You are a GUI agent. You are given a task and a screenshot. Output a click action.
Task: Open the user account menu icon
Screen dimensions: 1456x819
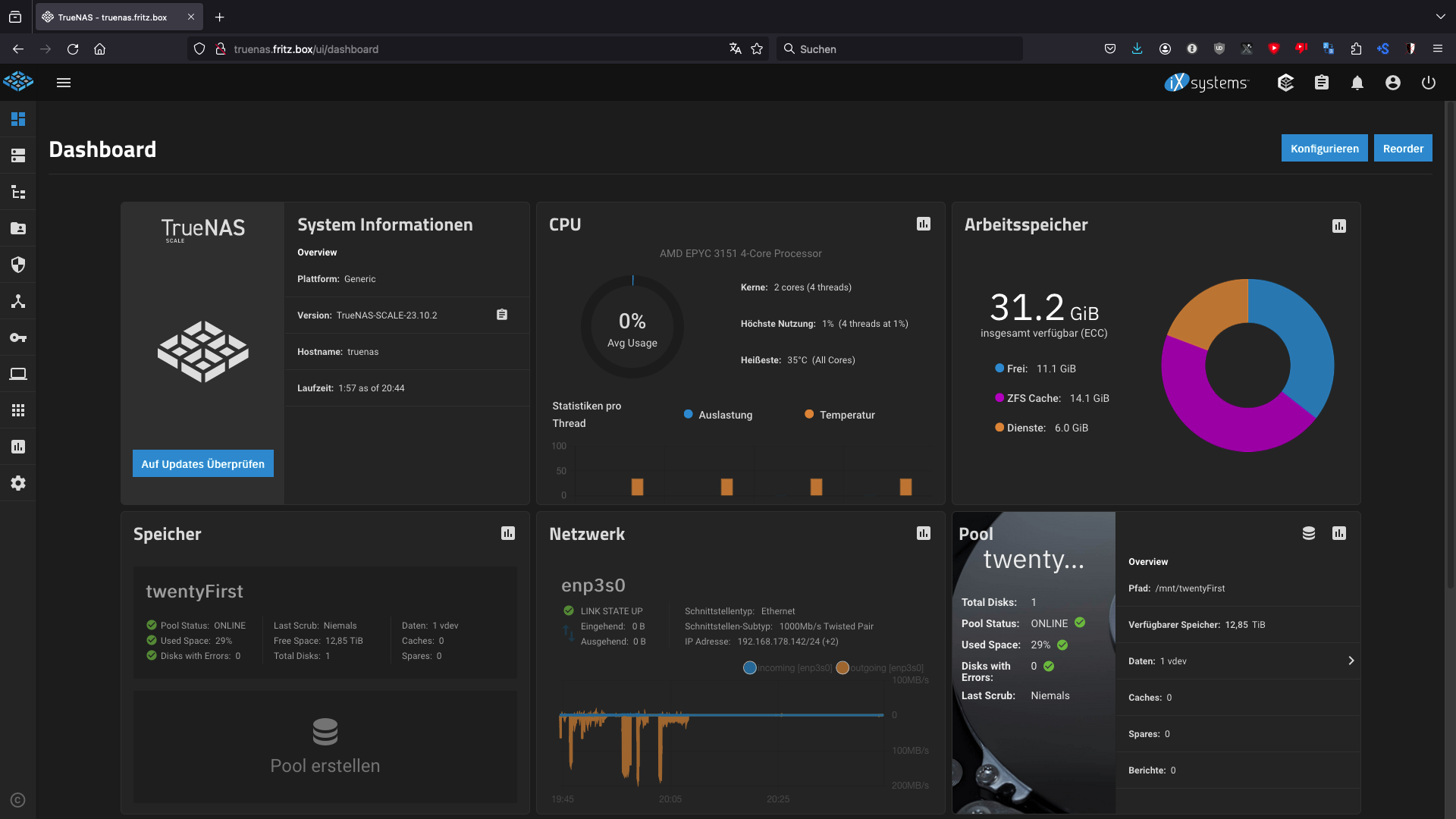1392,83
